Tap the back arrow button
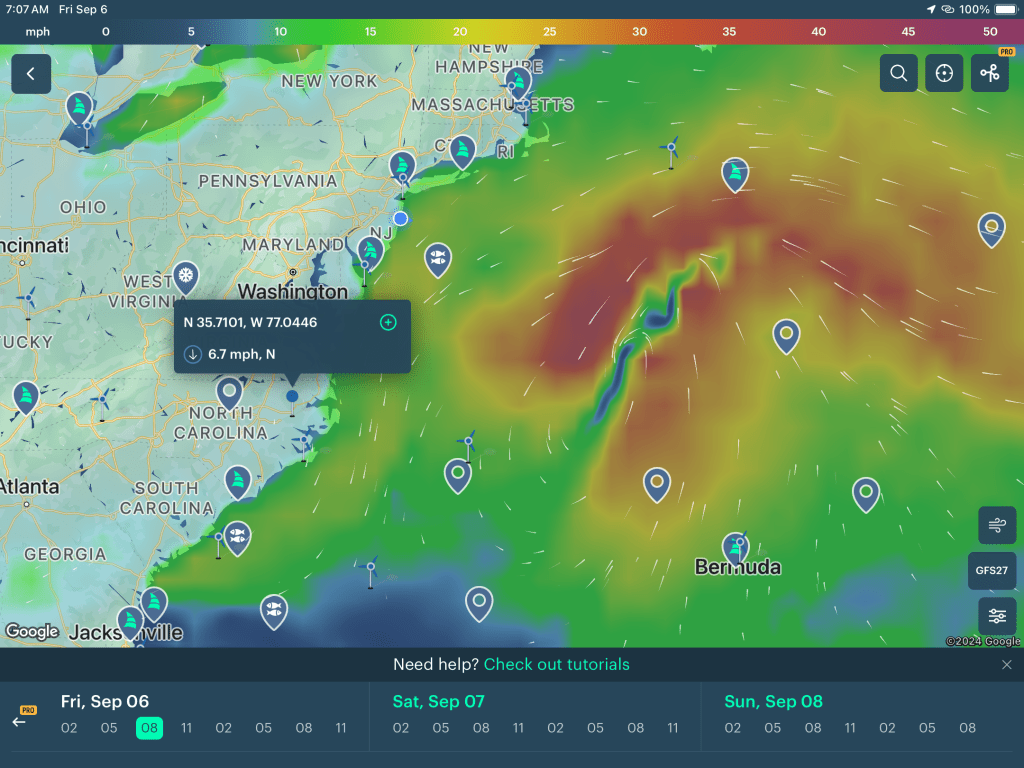Viewport: 1024px width, 768px height. (x=31, y=74)
